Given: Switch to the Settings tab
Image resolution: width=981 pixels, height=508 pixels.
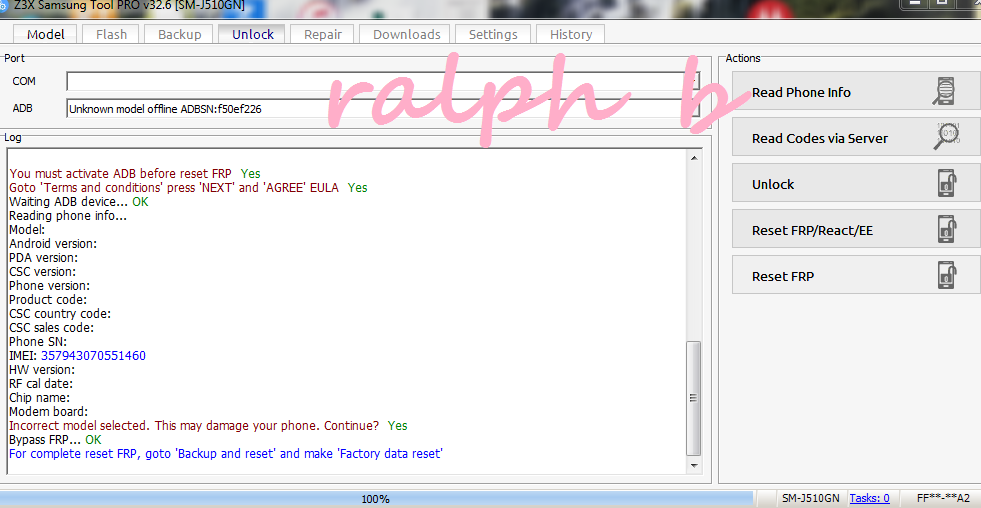Looking at the screenshot, I should (x=493, y=34).
